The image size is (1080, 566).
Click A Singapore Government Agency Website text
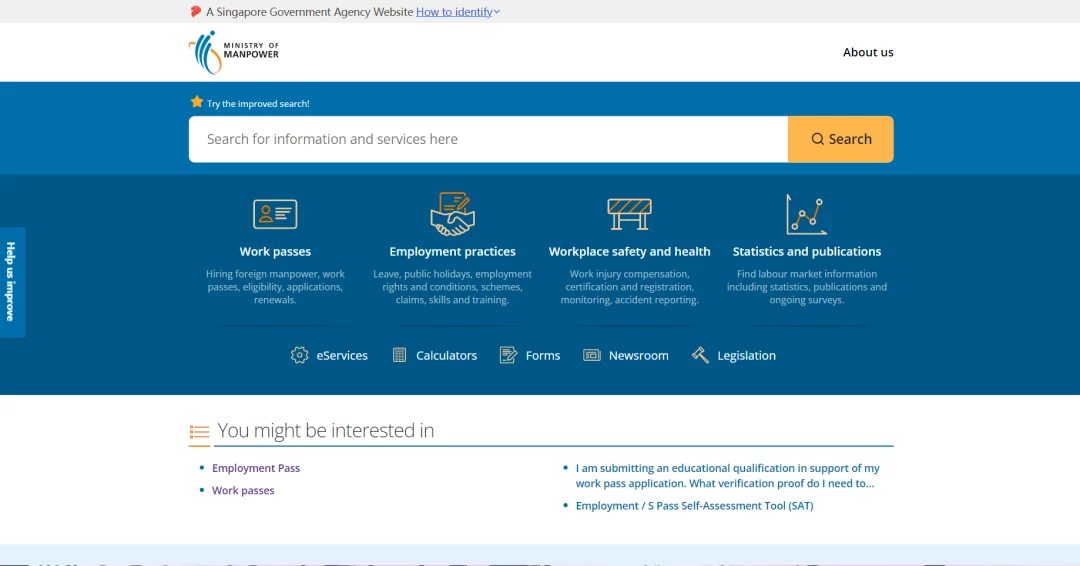[309, 12]
